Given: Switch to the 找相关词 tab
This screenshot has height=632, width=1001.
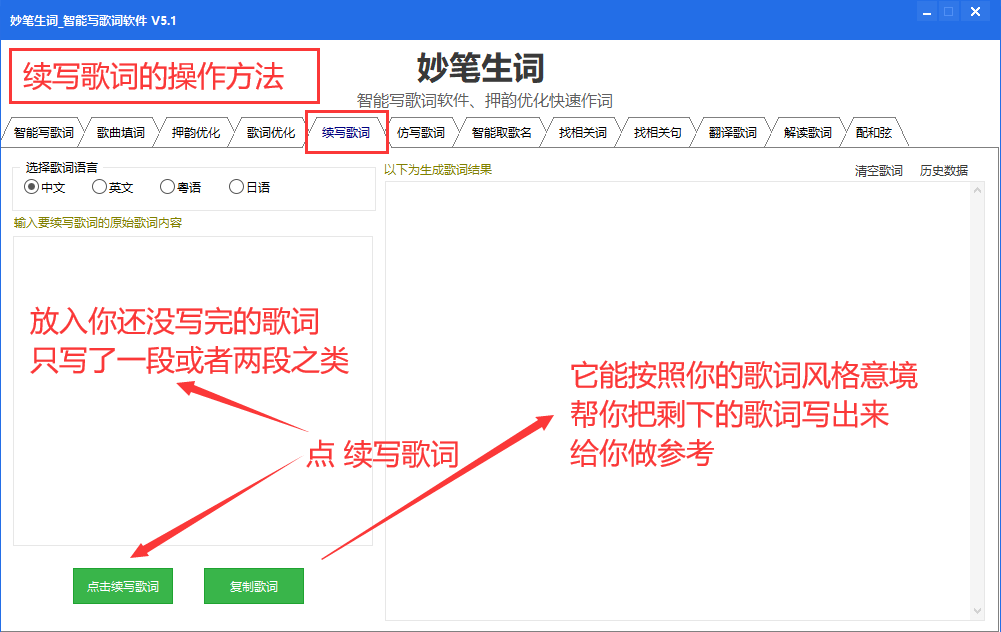Looking at the screenshot, I should pyautogui.click(x=582, y=133).
